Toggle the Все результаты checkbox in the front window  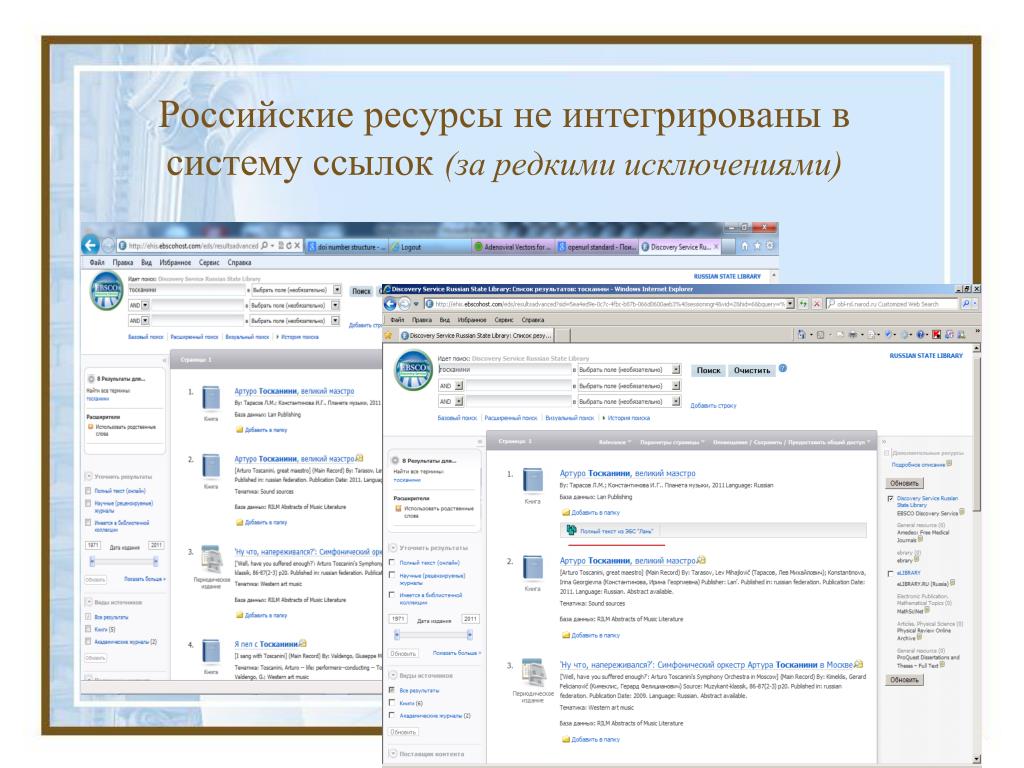[x=392, y=690]
